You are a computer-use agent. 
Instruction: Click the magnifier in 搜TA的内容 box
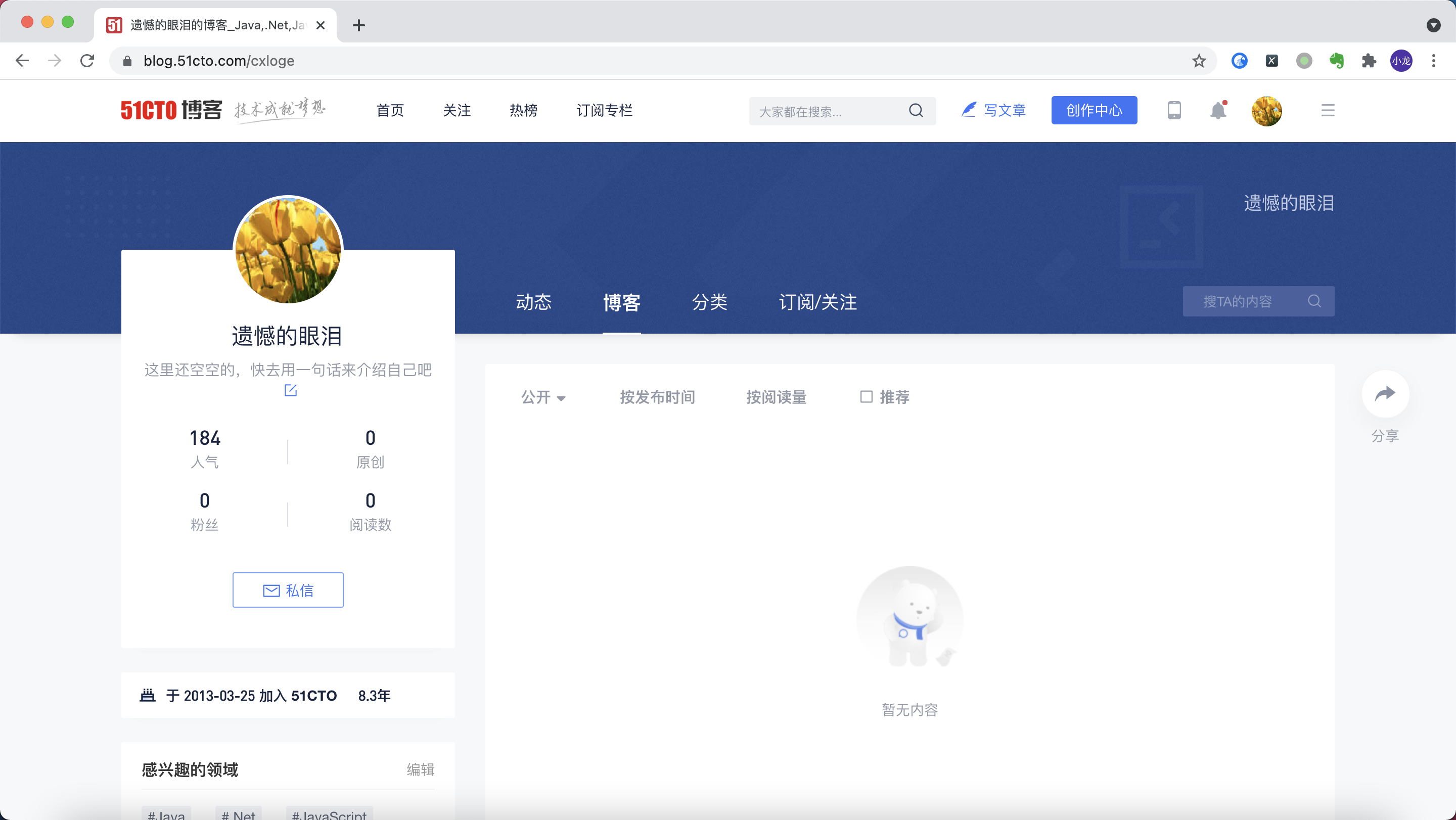[x=1314, y=301]
